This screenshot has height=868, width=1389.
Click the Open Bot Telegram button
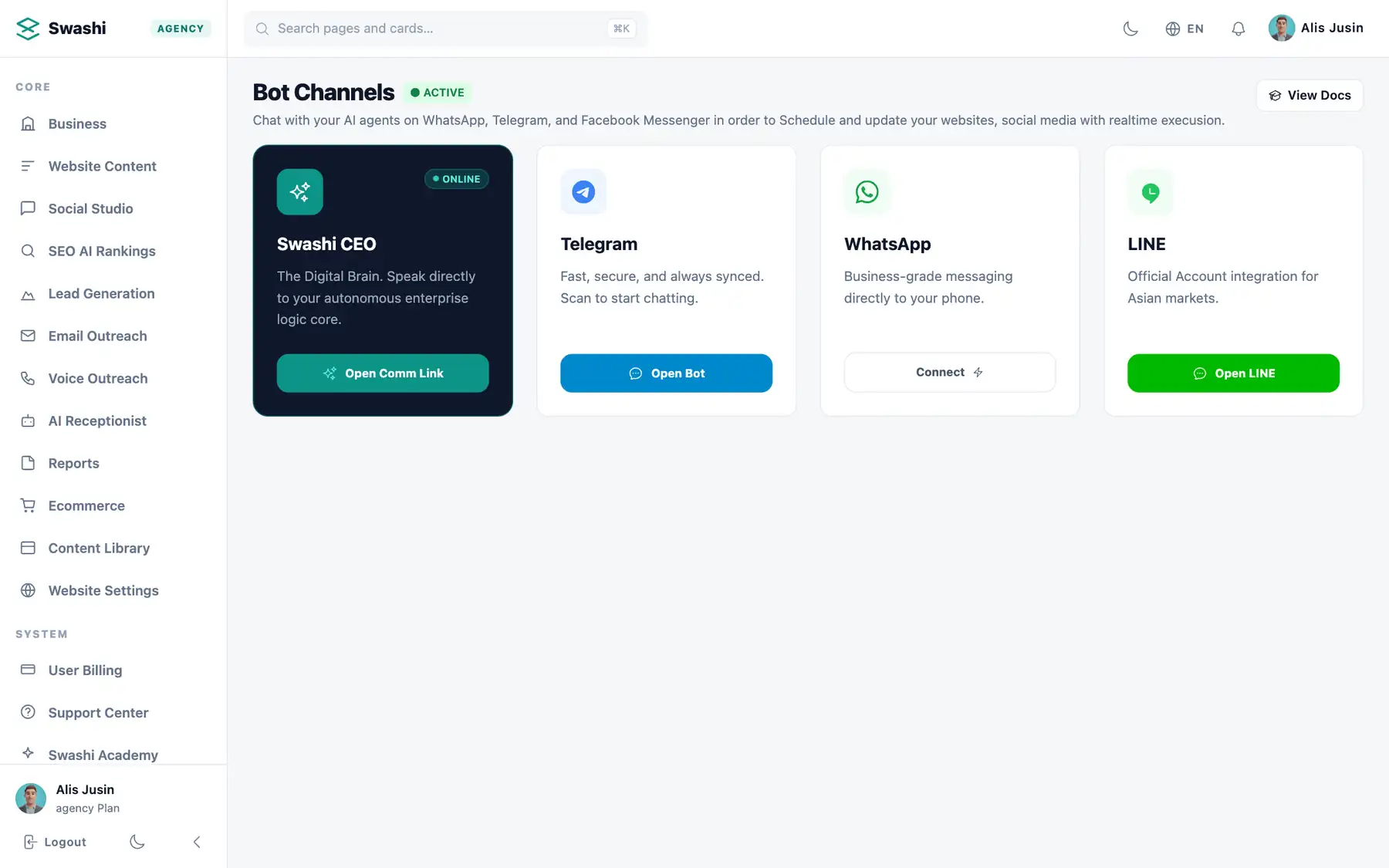pyautogui.click(x=666, y=373)
